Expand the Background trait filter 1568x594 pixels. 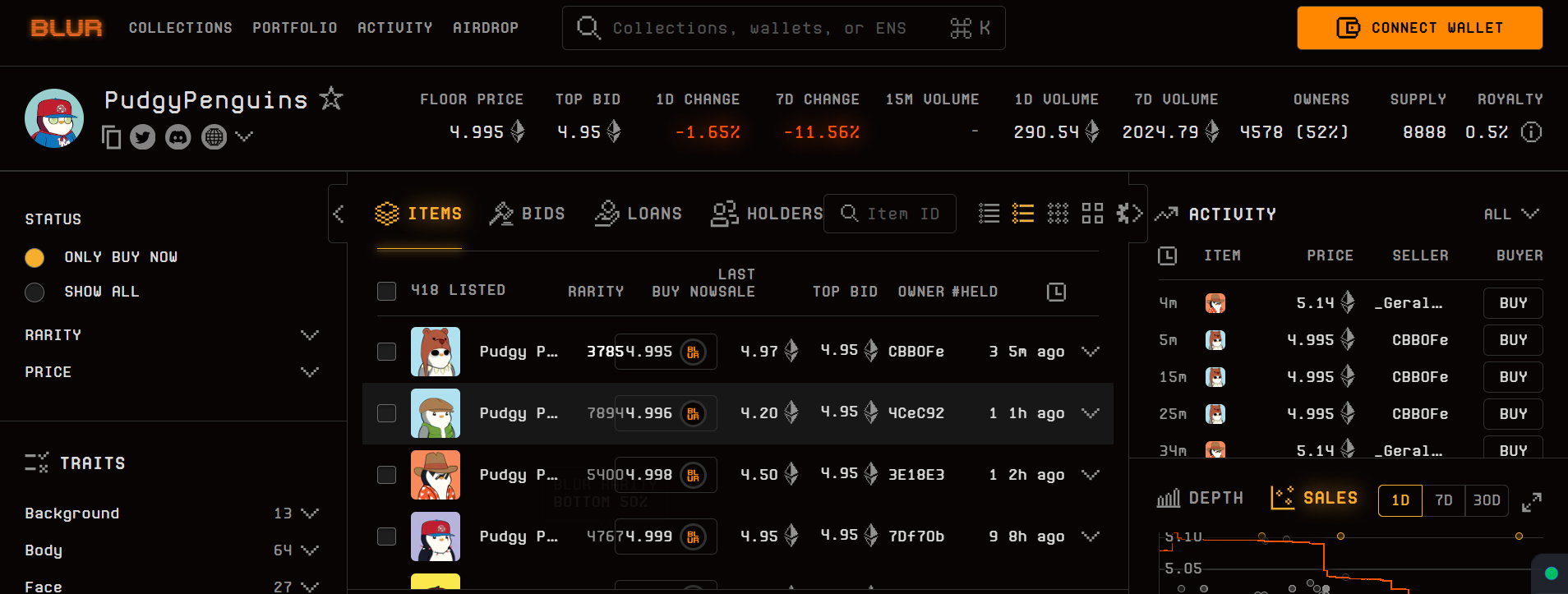click(x=309, y=513)
